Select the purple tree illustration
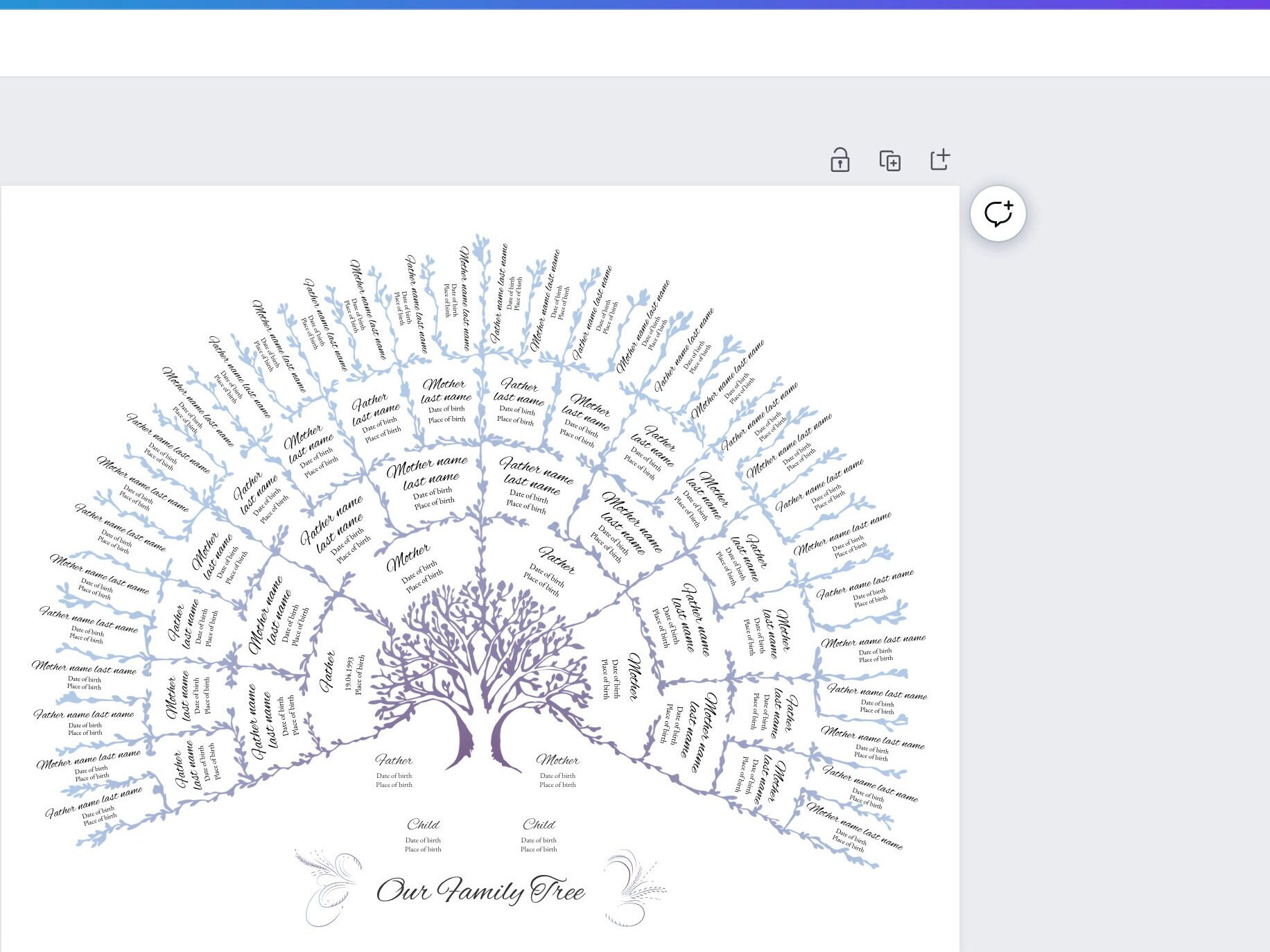Image resolution: width=1270 pixels, height=952 pixels. tap(478, 666)
